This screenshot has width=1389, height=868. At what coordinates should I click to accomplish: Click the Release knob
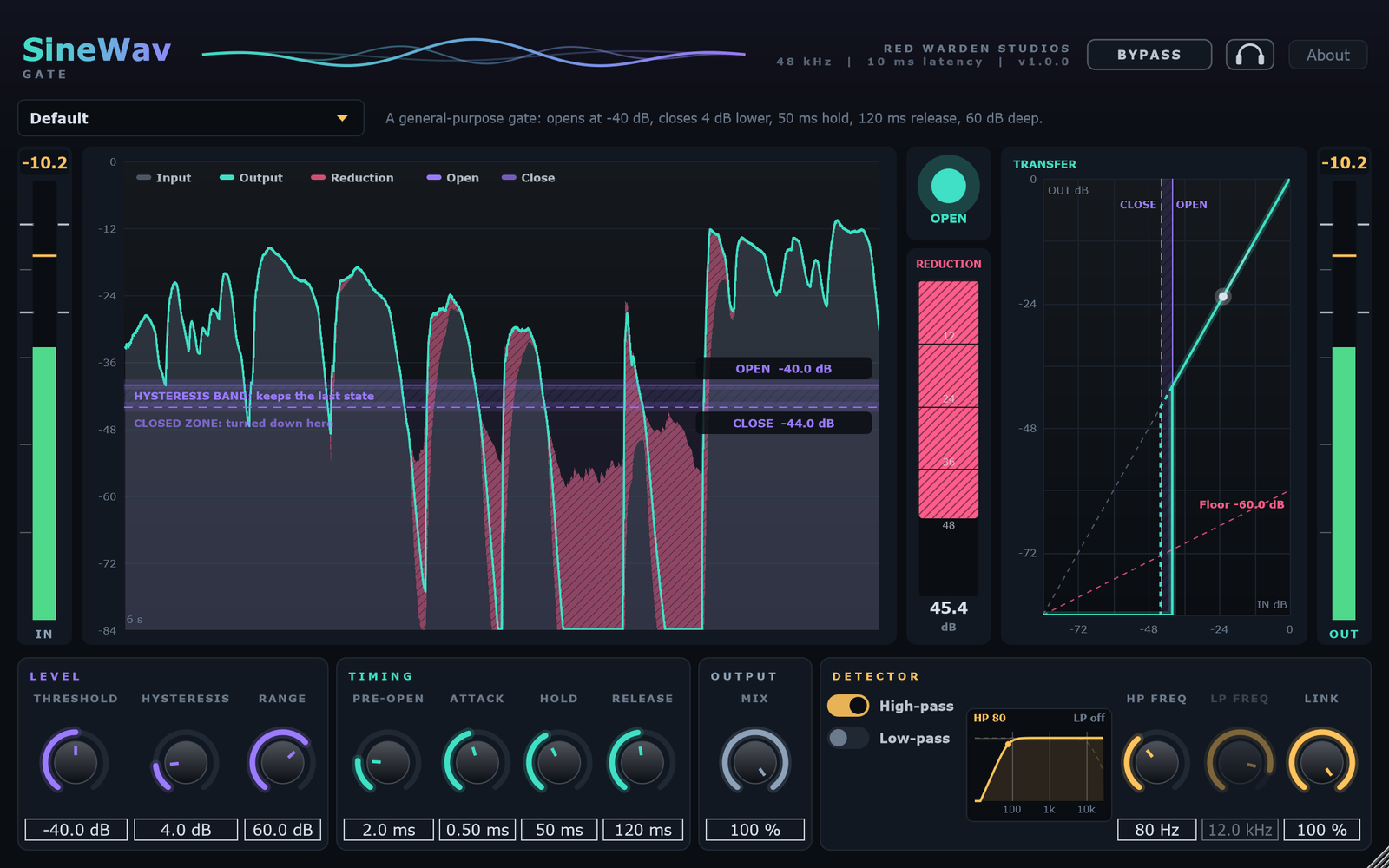(642, 761)
